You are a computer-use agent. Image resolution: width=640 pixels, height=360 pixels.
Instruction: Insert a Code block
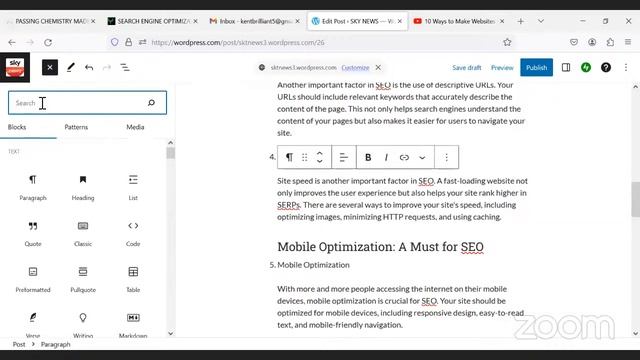tap(133, 233)
